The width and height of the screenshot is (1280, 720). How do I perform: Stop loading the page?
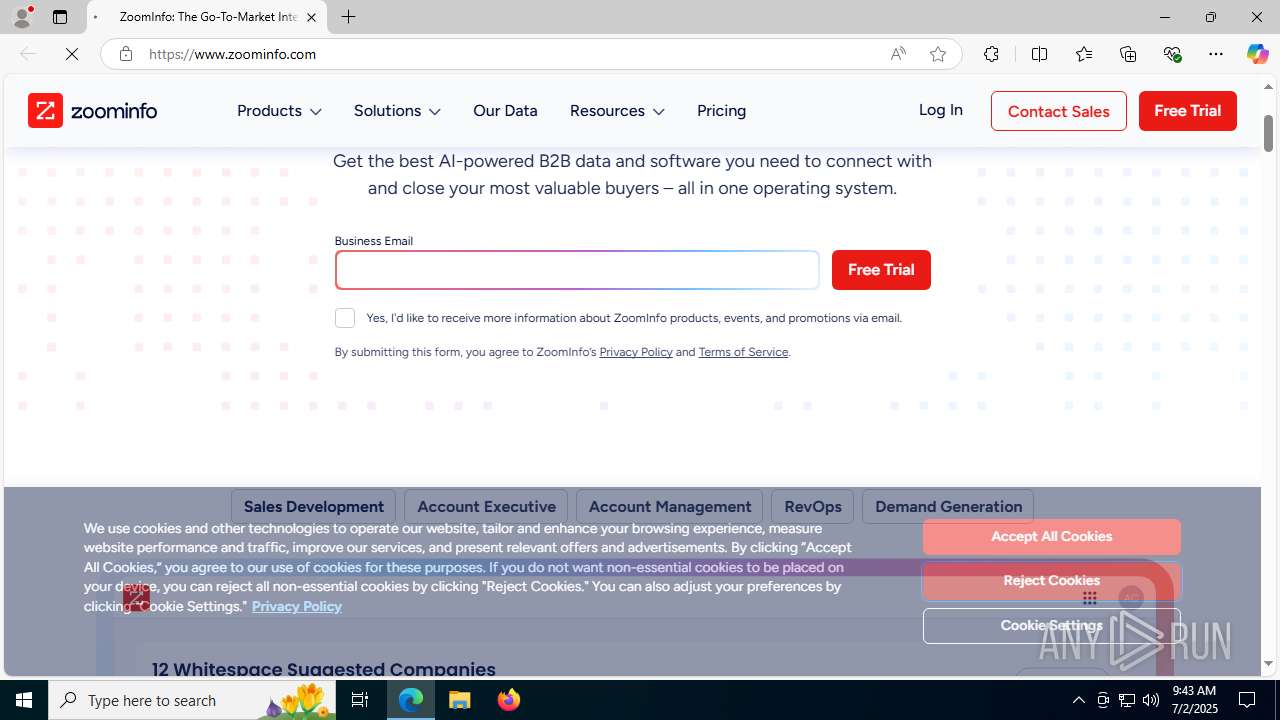pos(72,54)
